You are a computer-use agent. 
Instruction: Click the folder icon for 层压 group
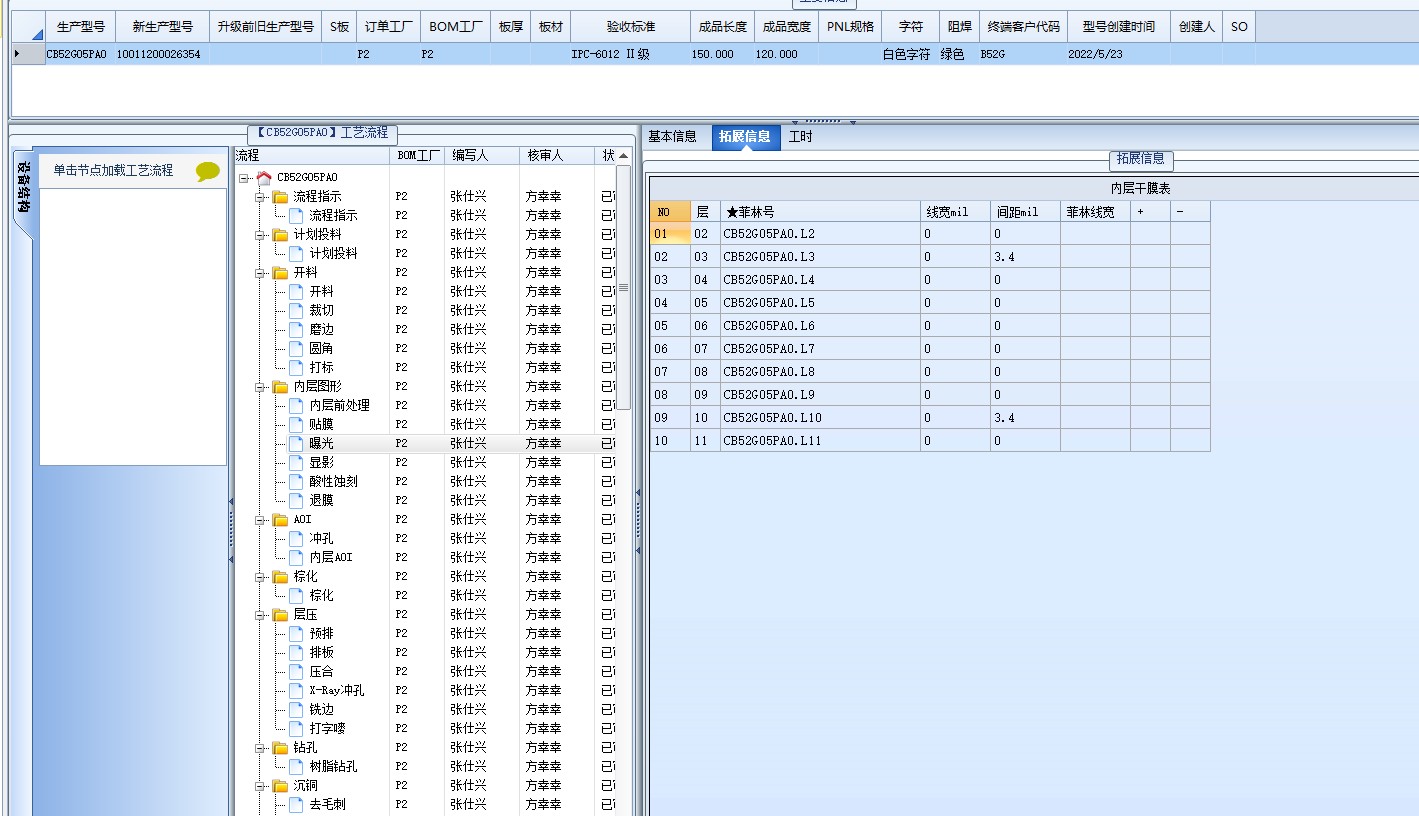[x=280, y=614]
